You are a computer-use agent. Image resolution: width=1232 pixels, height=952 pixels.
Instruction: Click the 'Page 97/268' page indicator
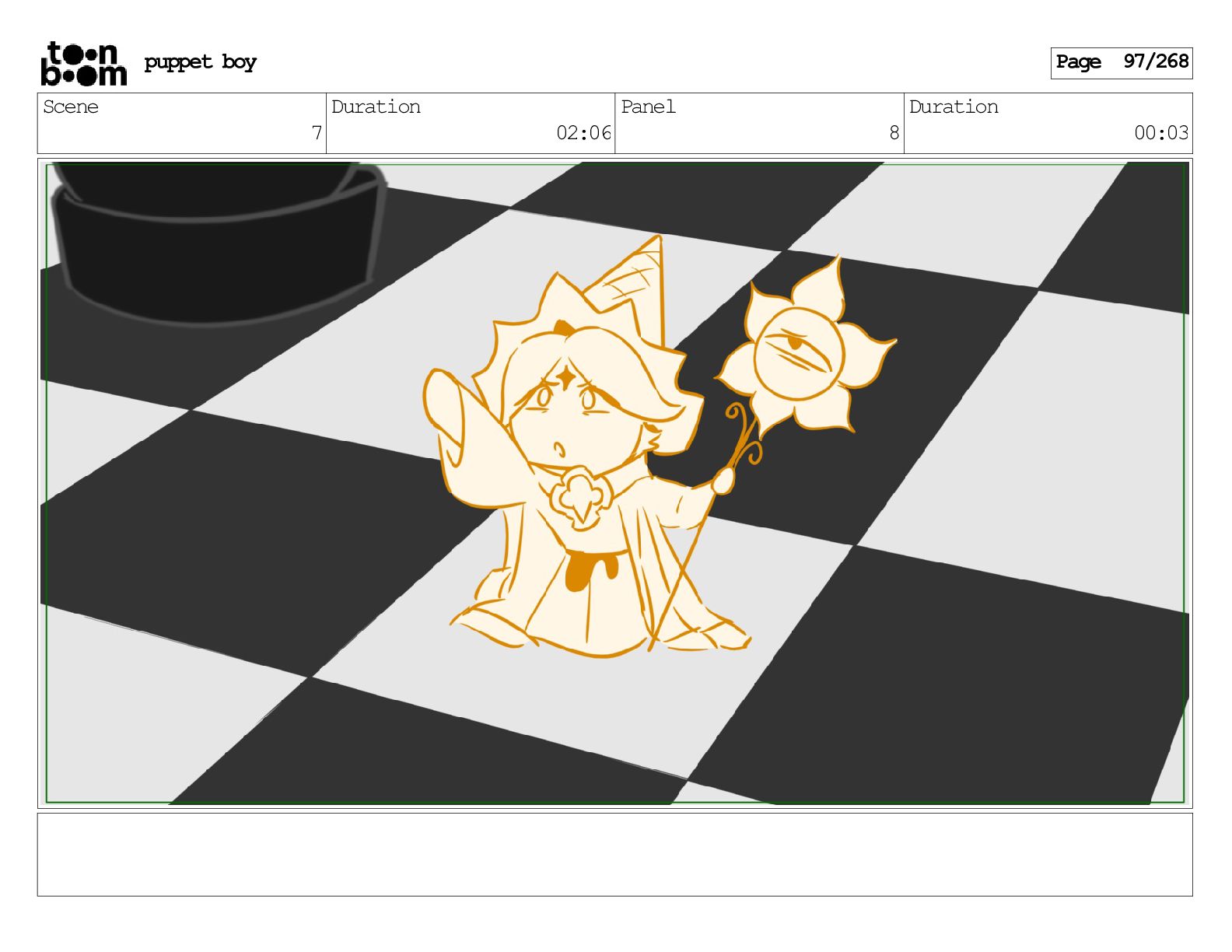pos(1121,62)
